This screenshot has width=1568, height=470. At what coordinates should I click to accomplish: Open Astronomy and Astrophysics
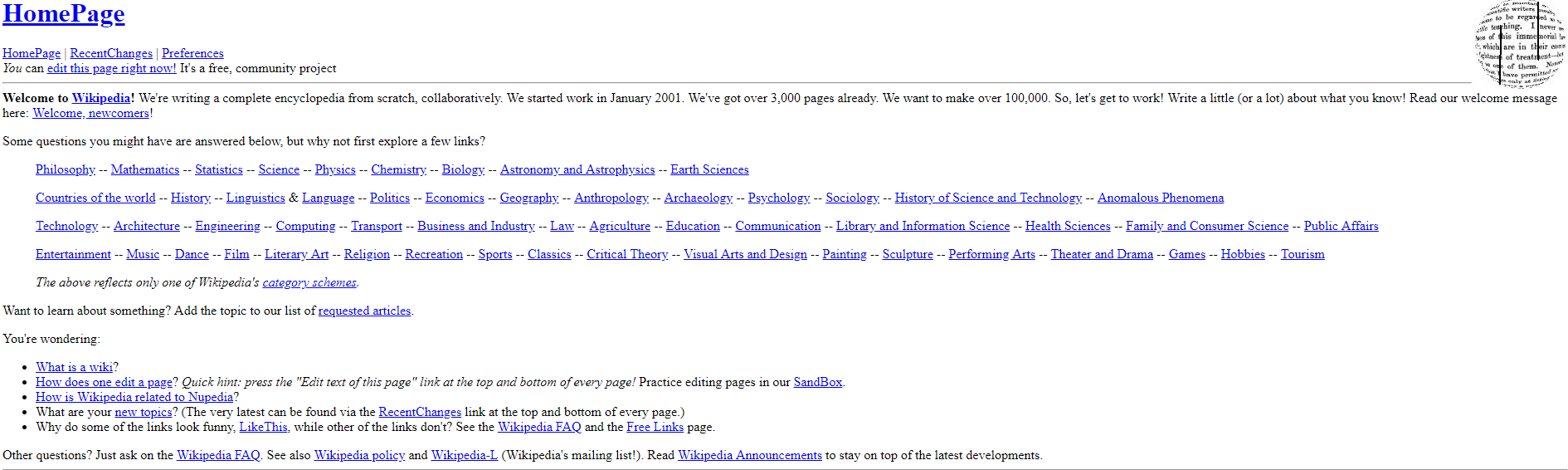577,169
